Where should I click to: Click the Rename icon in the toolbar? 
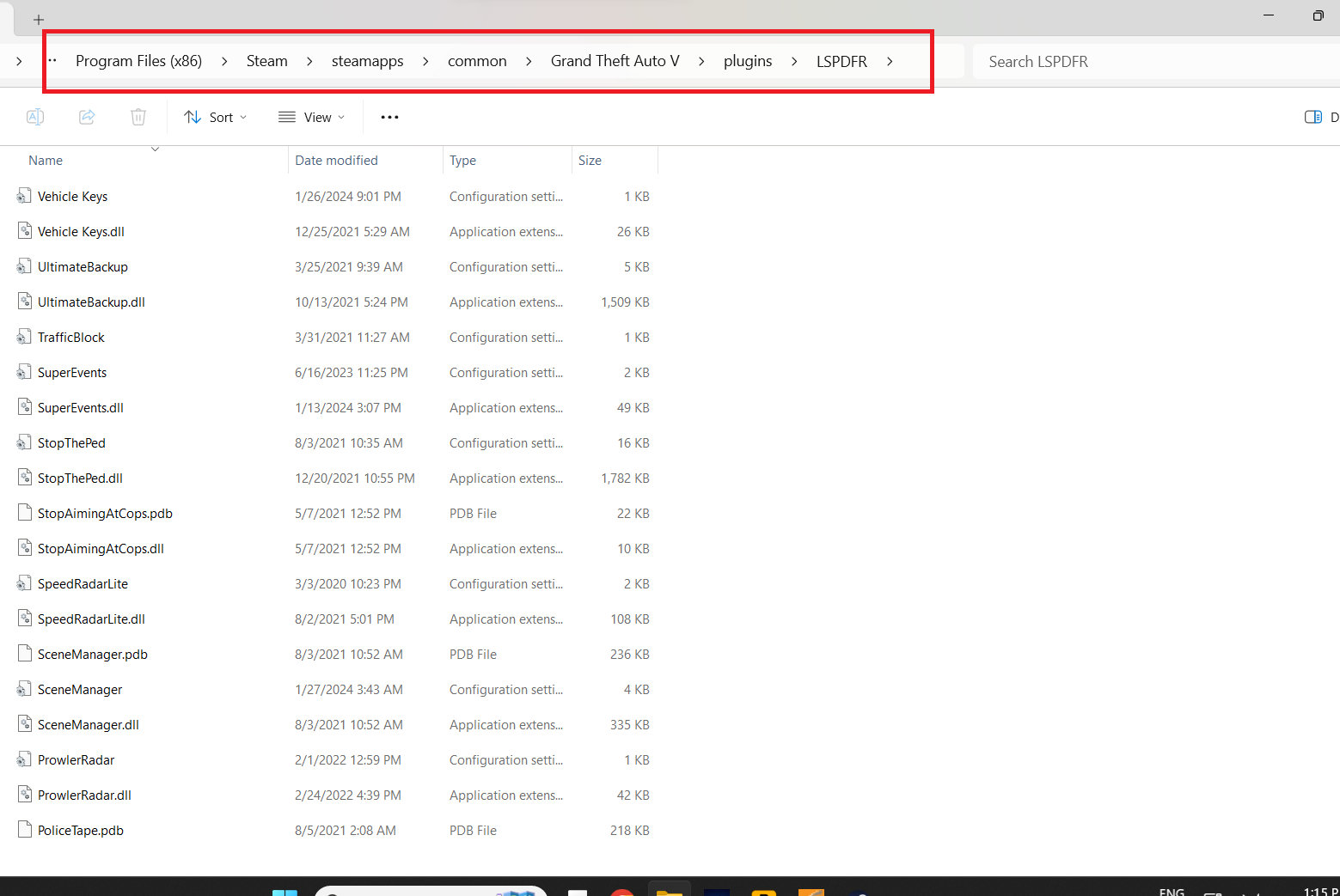35,117
